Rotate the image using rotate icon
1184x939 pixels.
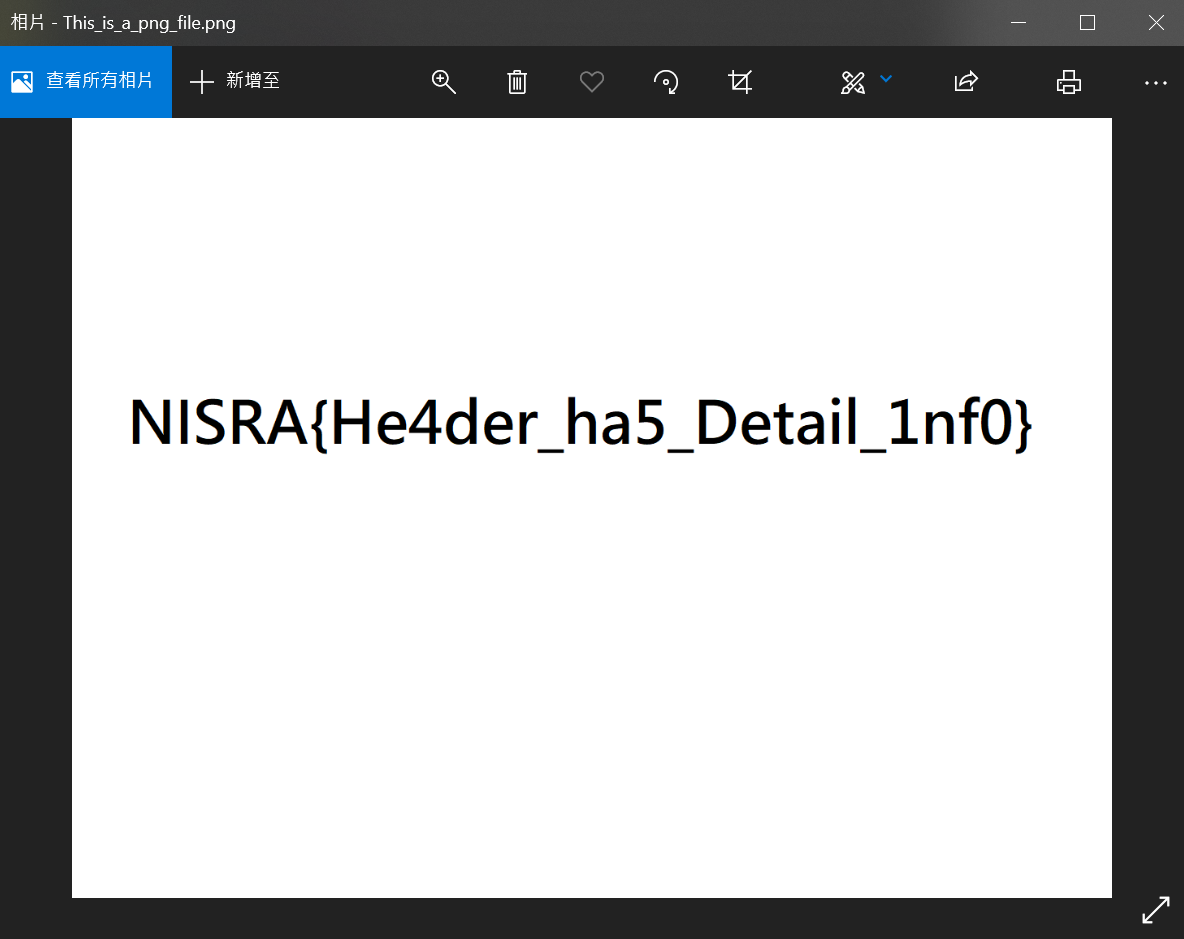coord(665,82)
